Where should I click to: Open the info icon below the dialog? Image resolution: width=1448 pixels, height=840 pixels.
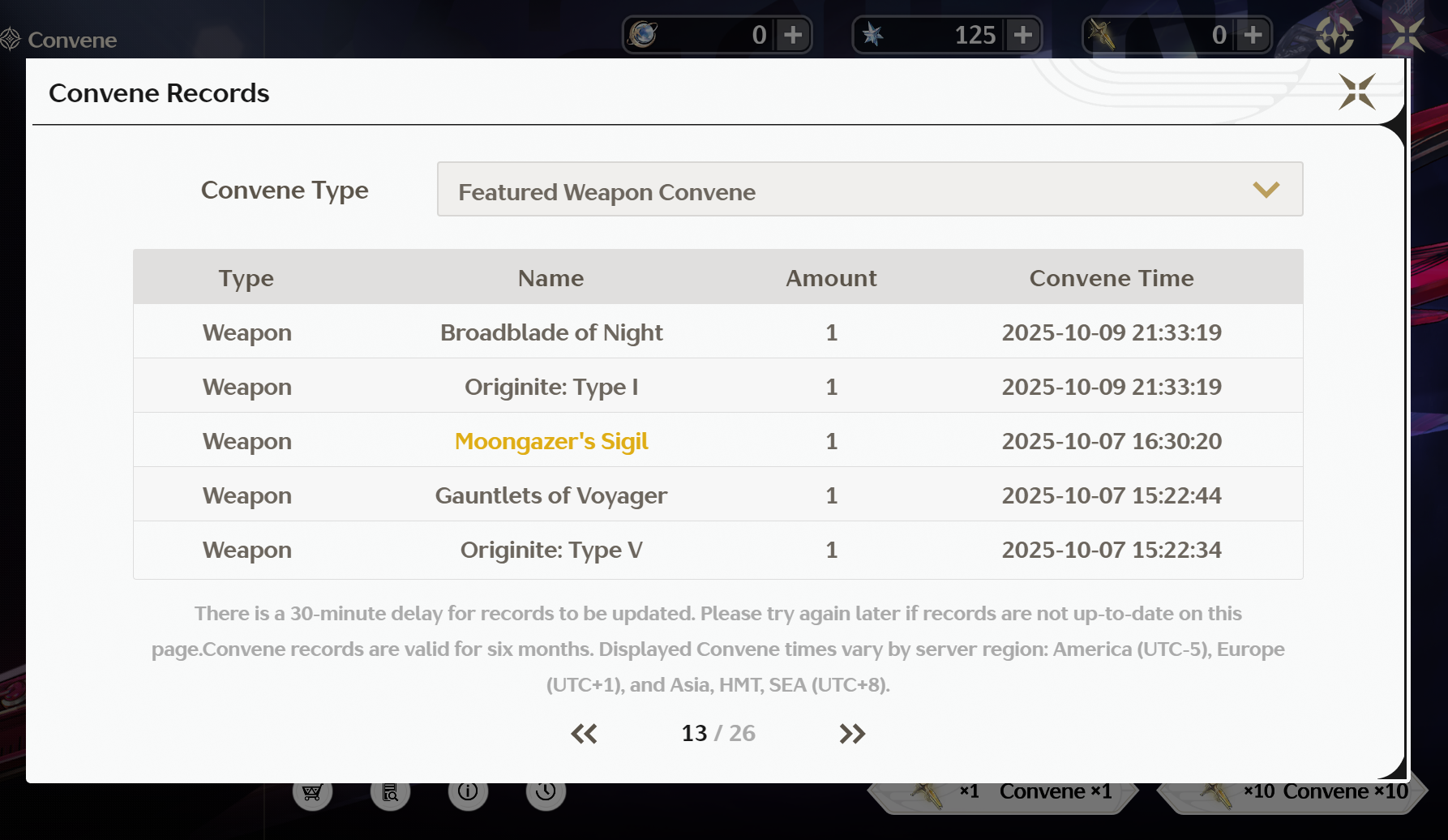click(468, 791)
